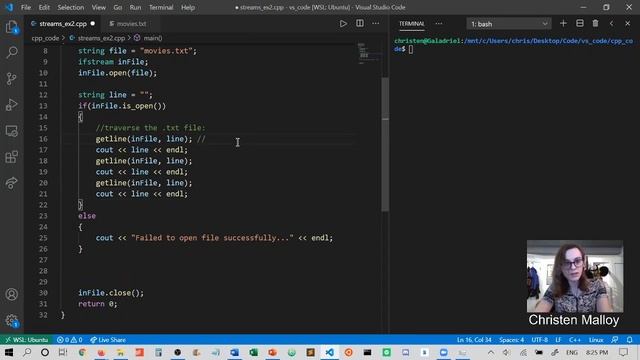Click line number 16 in gutter
This screenshot has width=640, height=360.
coord(43,139)
